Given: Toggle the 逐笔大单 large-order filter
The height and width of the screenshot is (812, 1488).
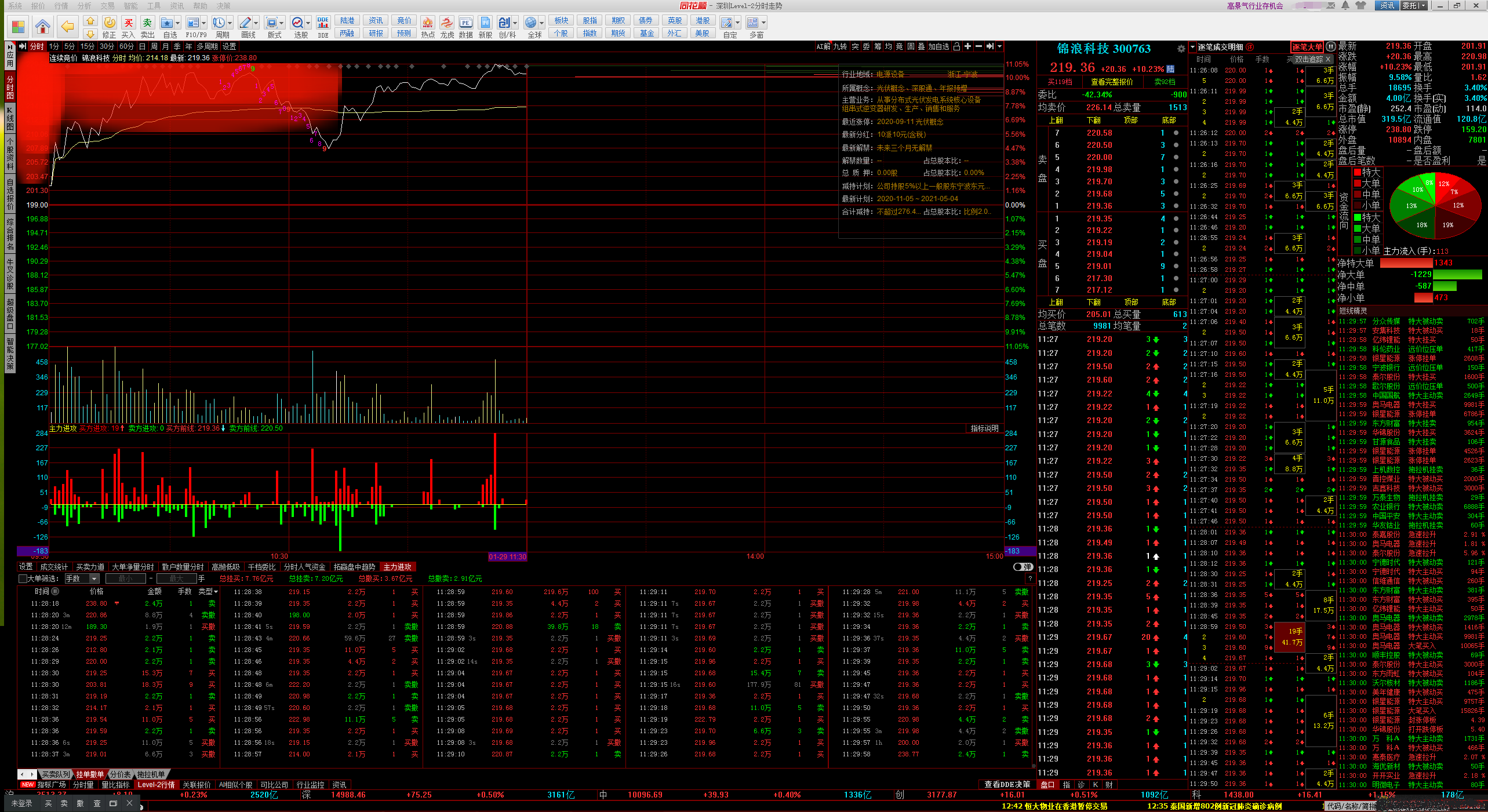Looking at the screenshot, I should click(x=1307, y=47).
